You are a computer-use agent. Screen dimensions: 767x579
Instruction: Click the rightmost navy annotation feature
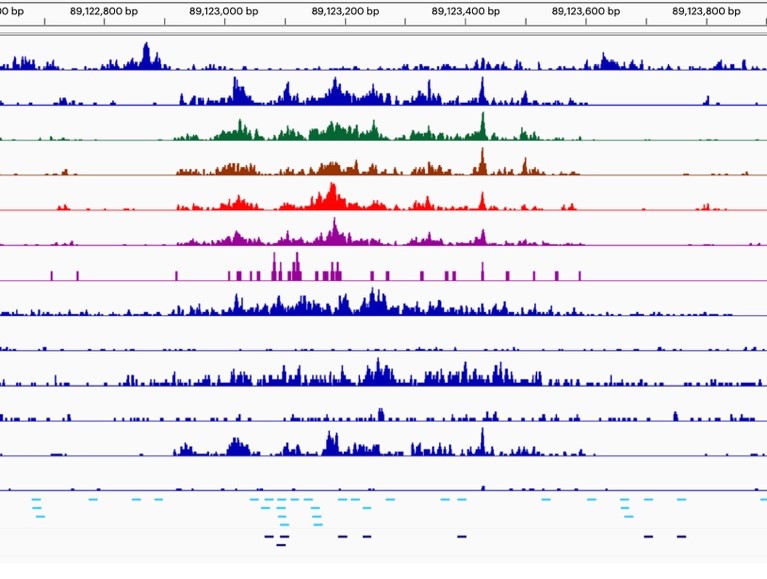(681, 536)
